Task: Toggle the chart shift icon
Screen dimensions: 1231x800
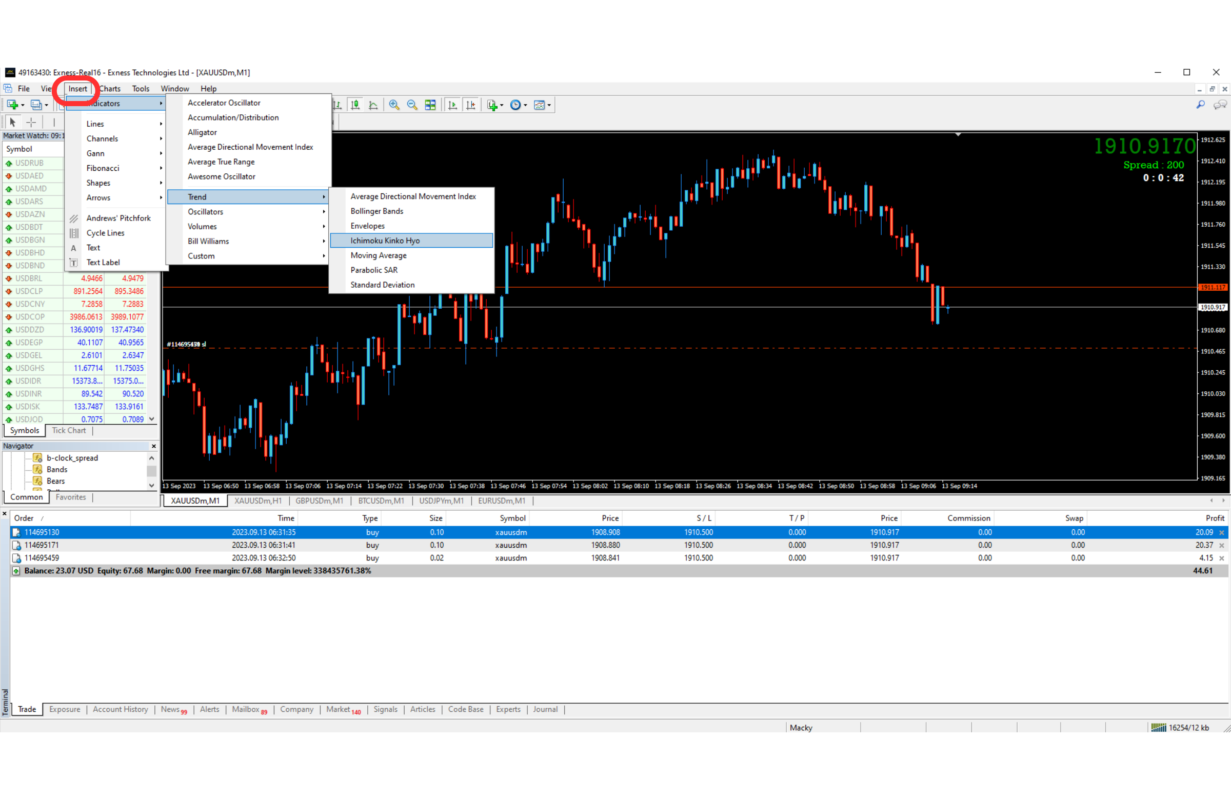Action: coord(470,105)
